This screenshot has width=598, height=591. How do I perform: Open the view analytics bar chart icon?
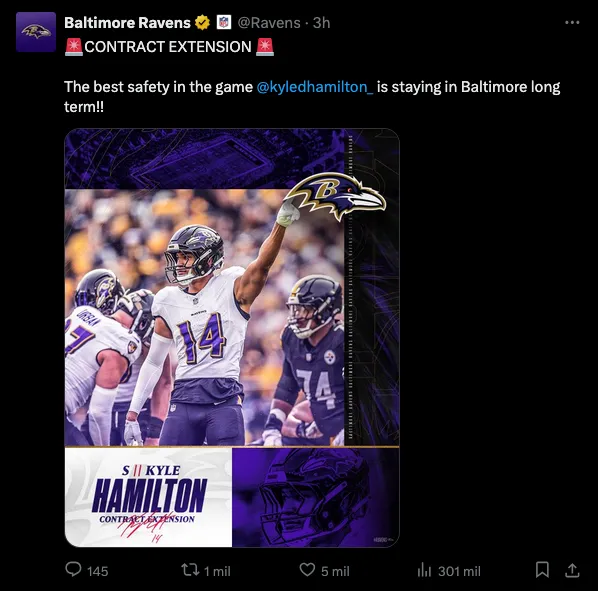[424, 570]
